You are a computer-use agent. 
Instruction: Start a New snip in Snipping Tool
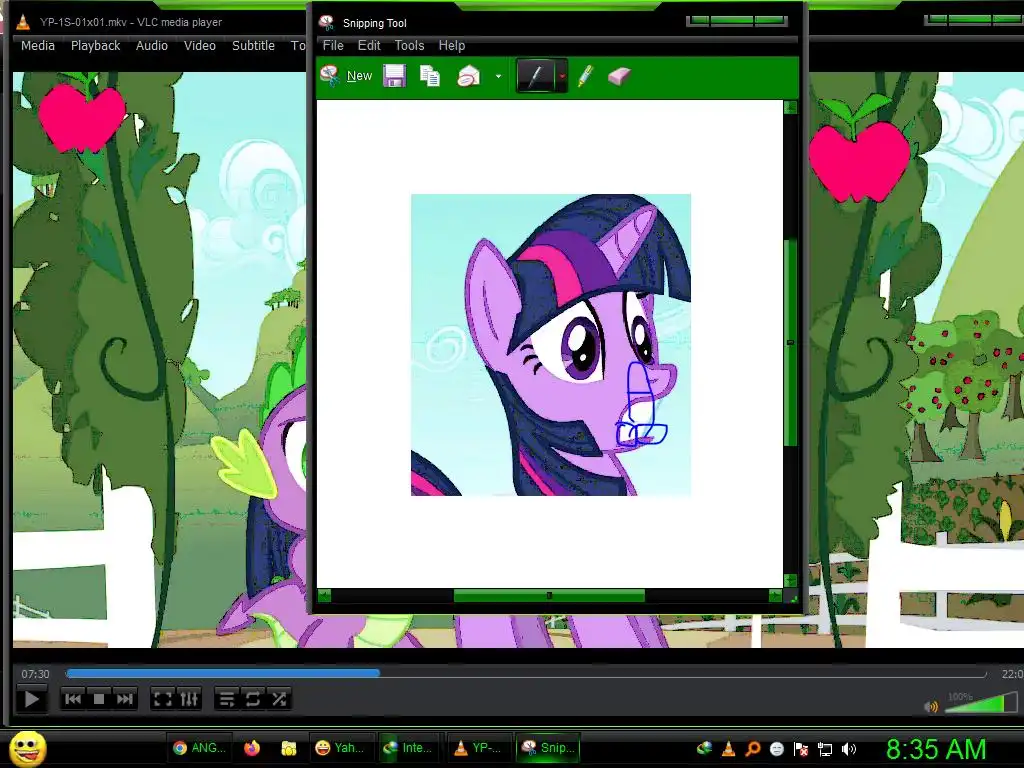point(346,76)
